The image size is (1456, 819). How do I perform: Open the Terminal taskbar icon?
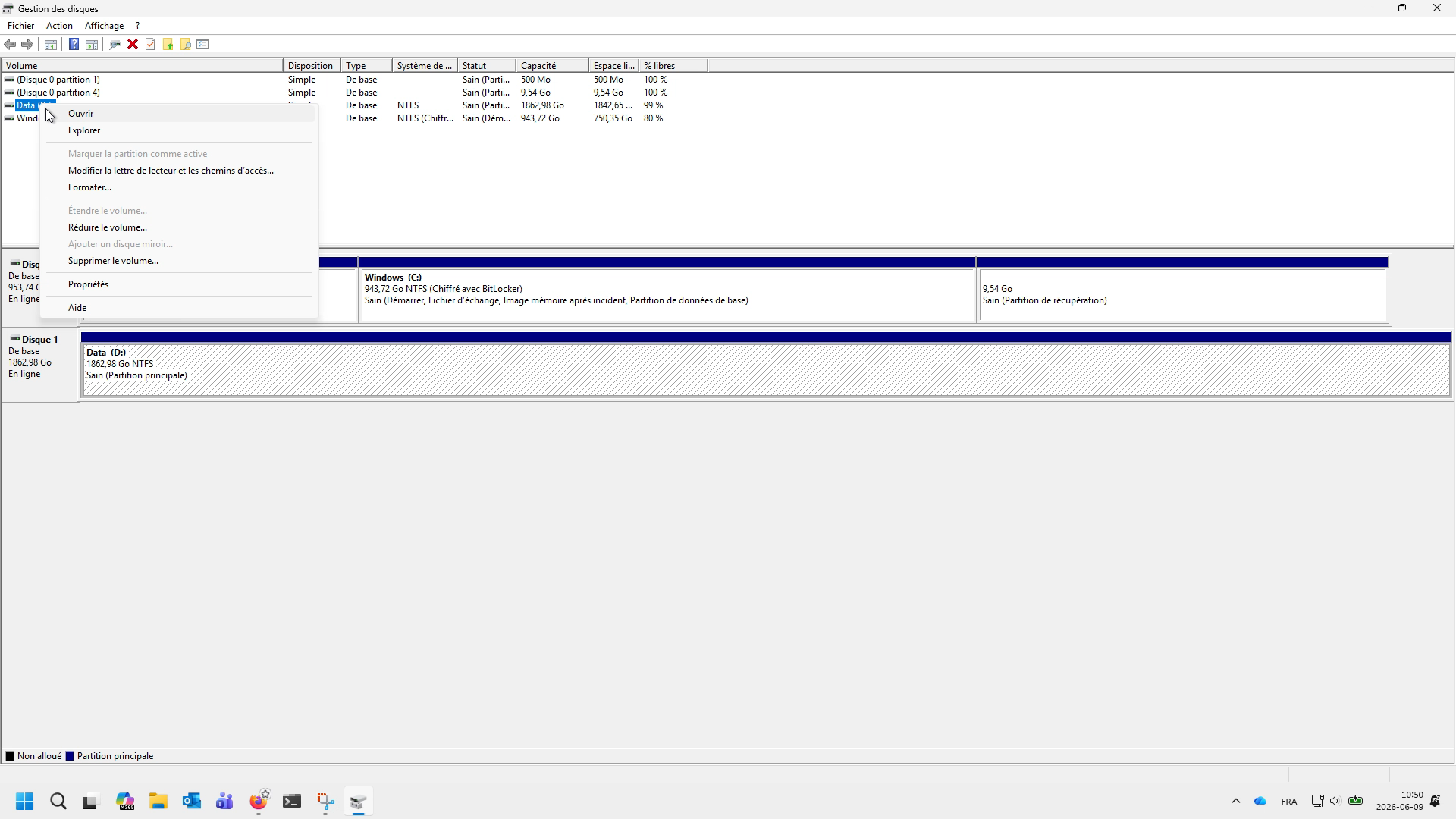(x=292, y=802)
